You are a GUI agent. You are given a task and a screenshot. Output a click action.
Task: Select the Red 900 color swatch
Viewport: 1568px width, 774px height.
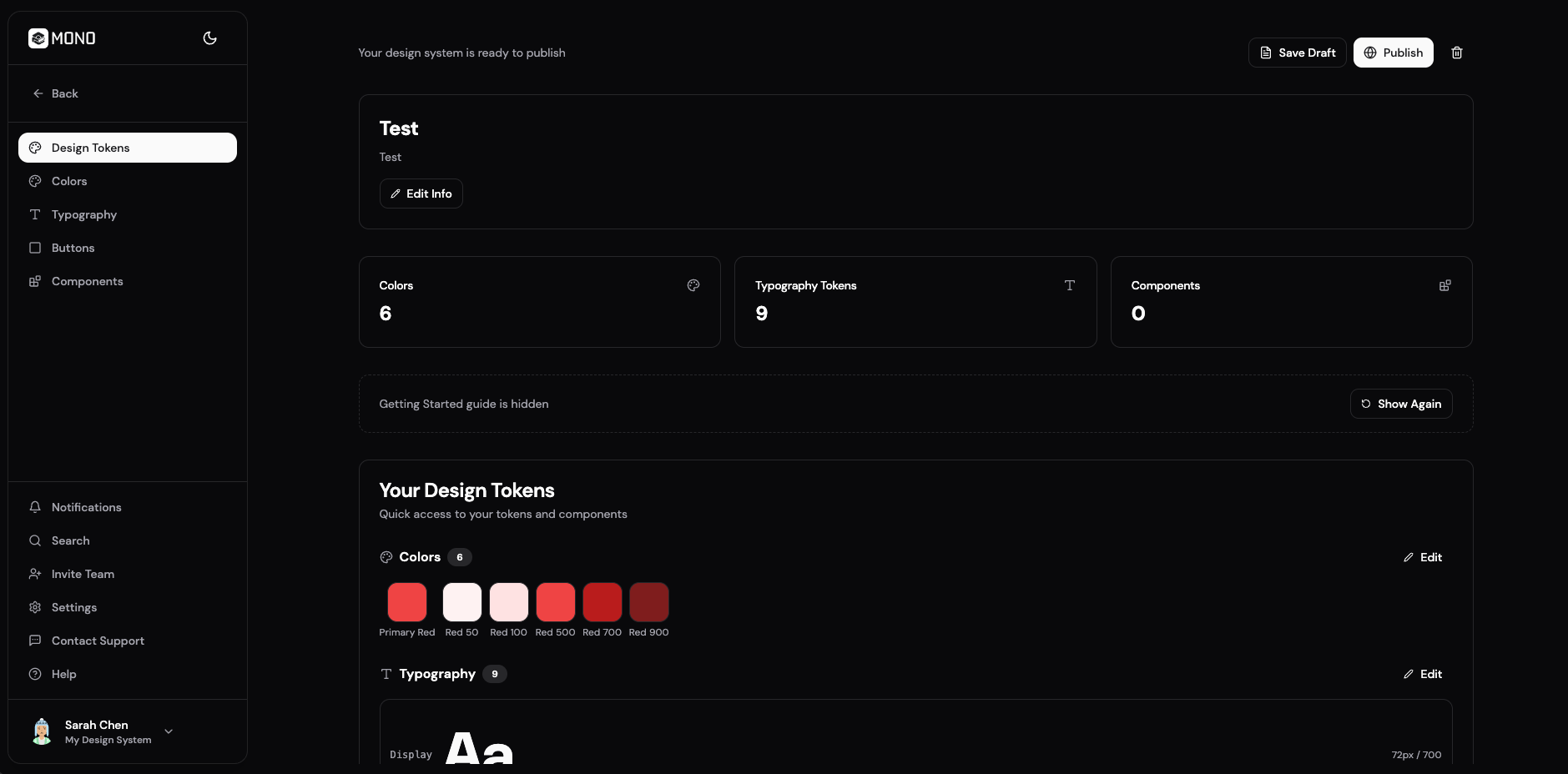649,602
